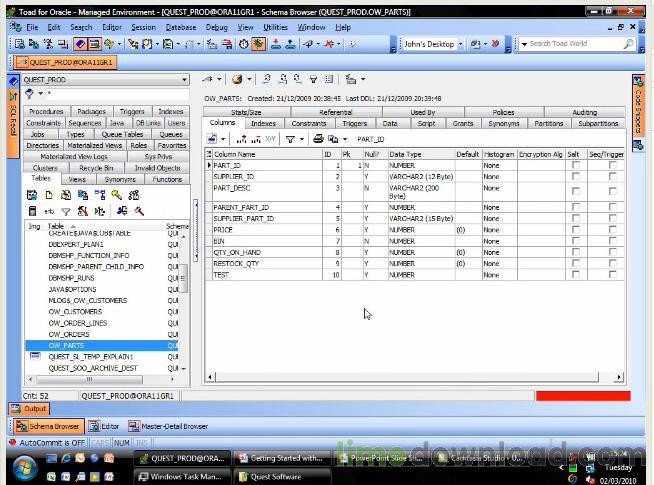Click the search magnifier in Toad World box
The image size is (654, 485).
[x=628, y=44]
